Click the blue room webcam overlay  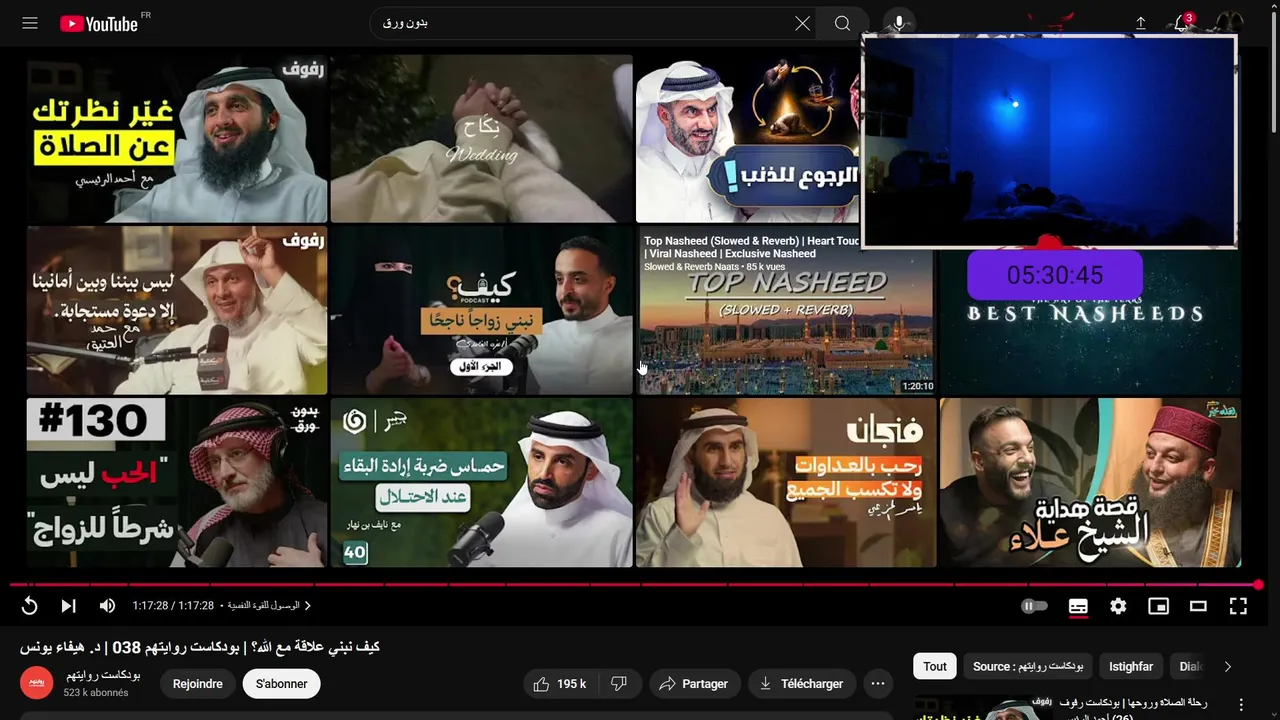pos(1049,140)
